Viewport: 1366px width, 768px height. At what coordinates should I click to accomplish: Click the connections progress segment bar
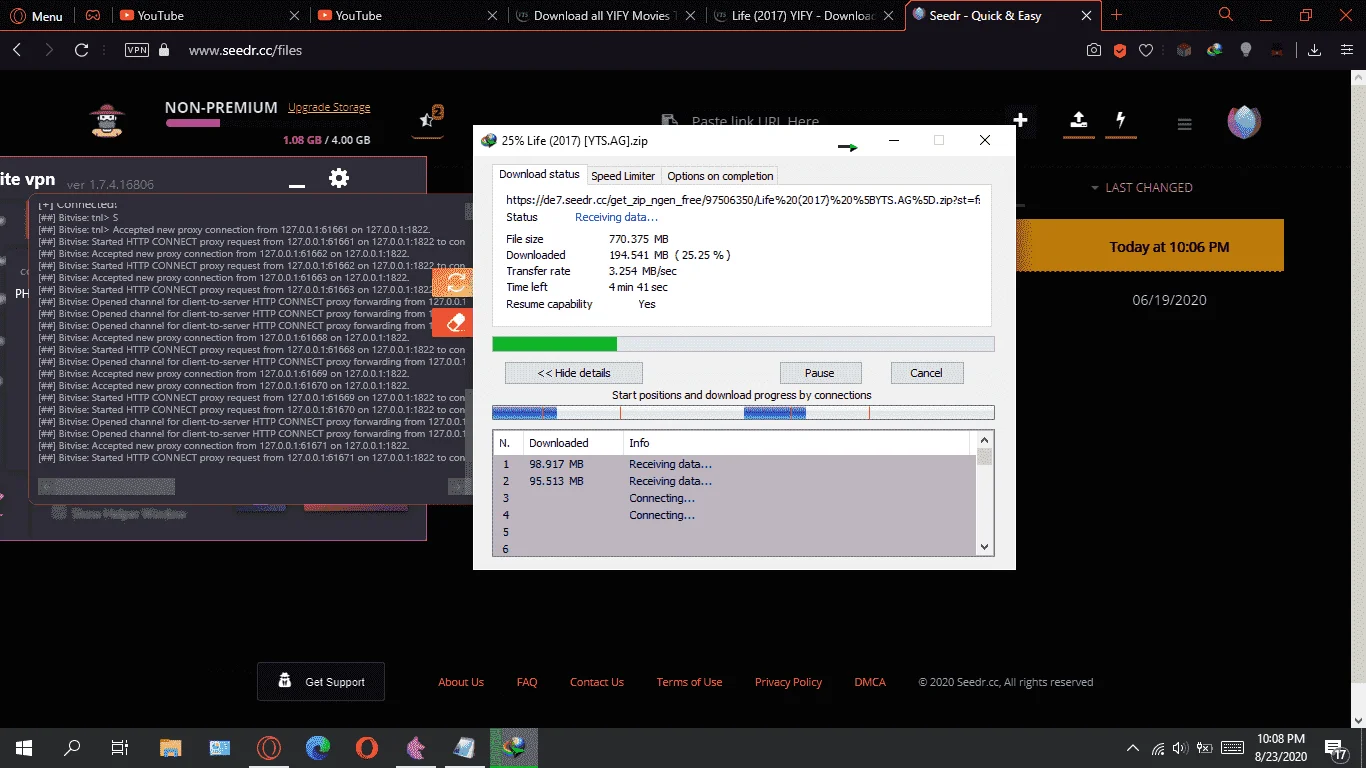click(x=744, y=412)
